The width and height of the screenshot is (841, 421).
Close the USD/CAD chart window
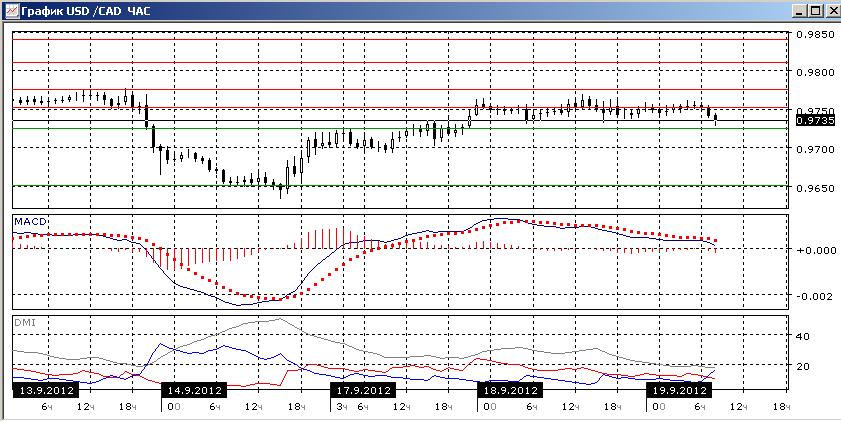[831, 10]
